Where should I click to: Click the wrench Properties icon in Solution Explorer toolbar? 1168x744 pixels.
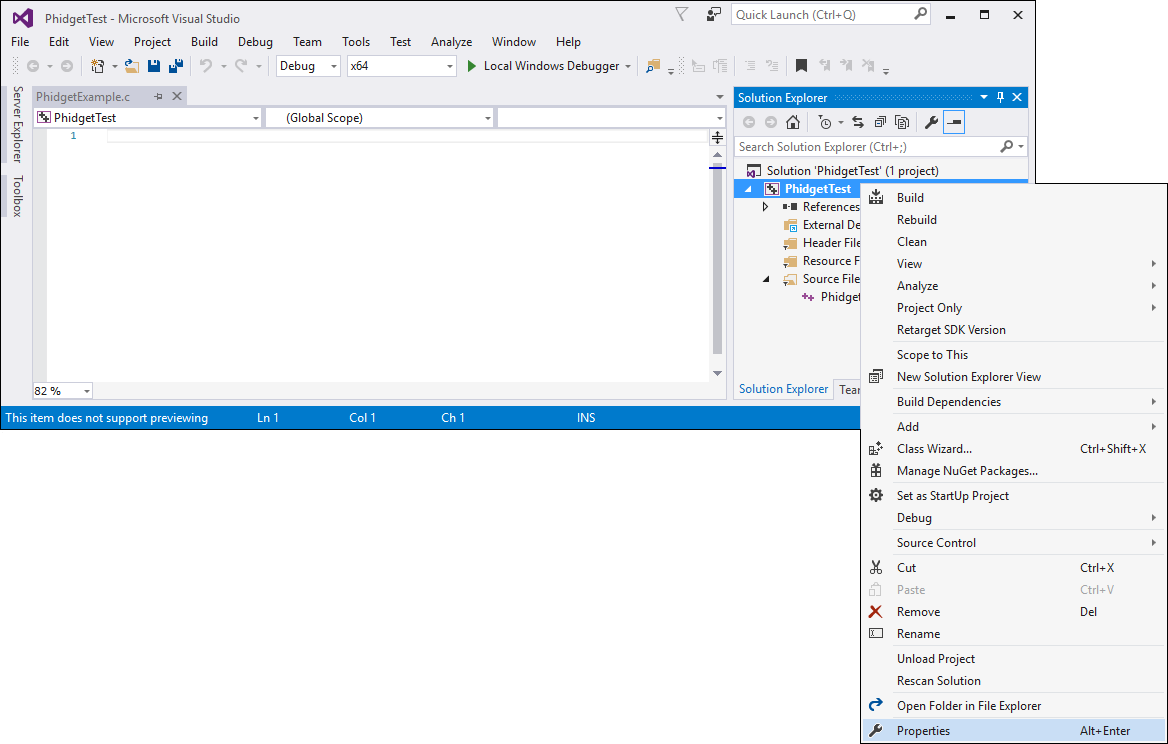931,122
